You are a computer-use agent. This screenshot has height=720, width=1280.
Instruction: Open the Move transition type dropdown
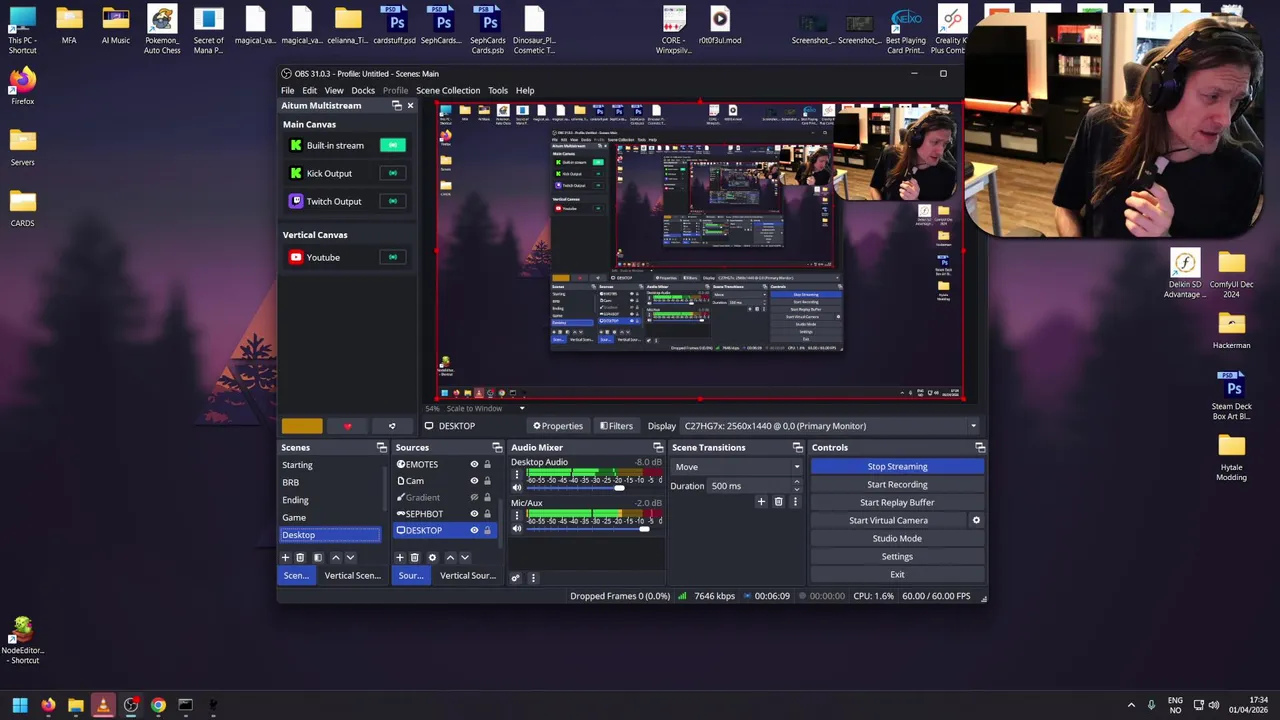click(737, 467)
